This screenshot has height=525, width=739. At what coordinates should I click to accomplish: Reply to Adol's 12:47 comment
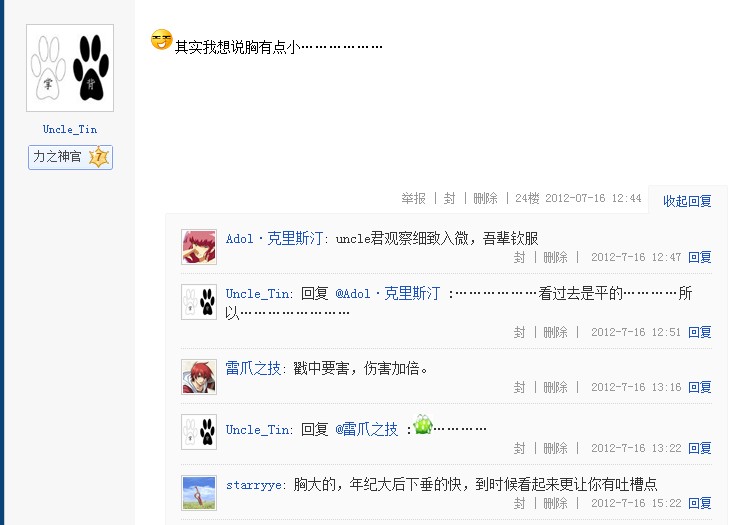[699, 257]
